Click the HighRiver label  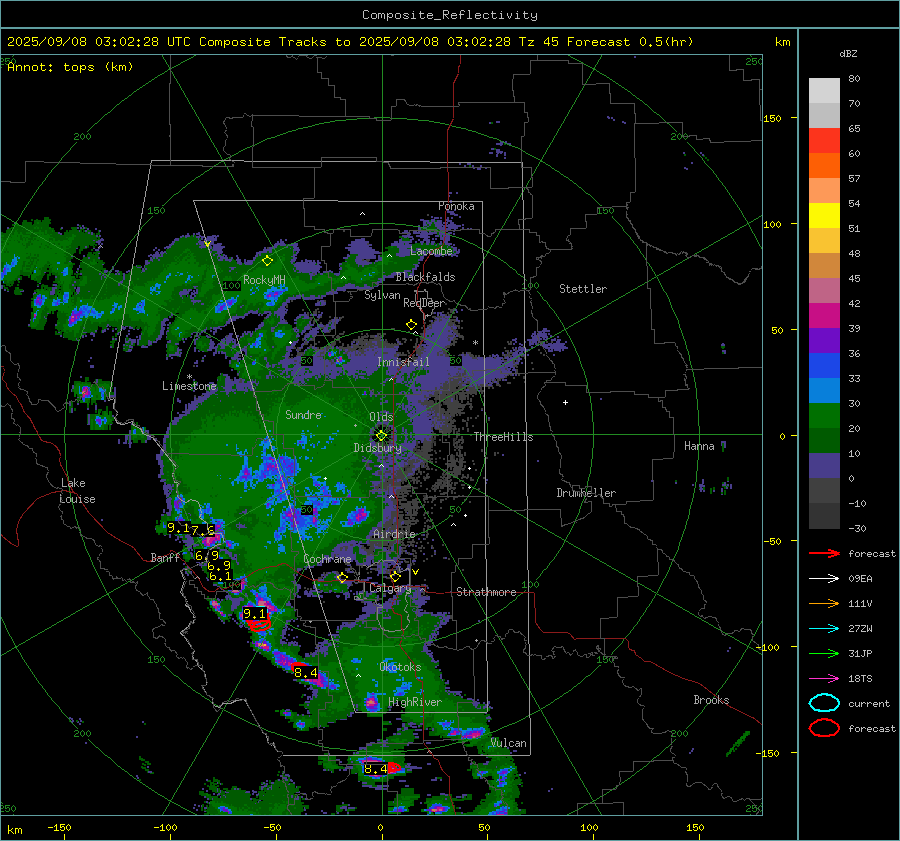pos(414,702)
